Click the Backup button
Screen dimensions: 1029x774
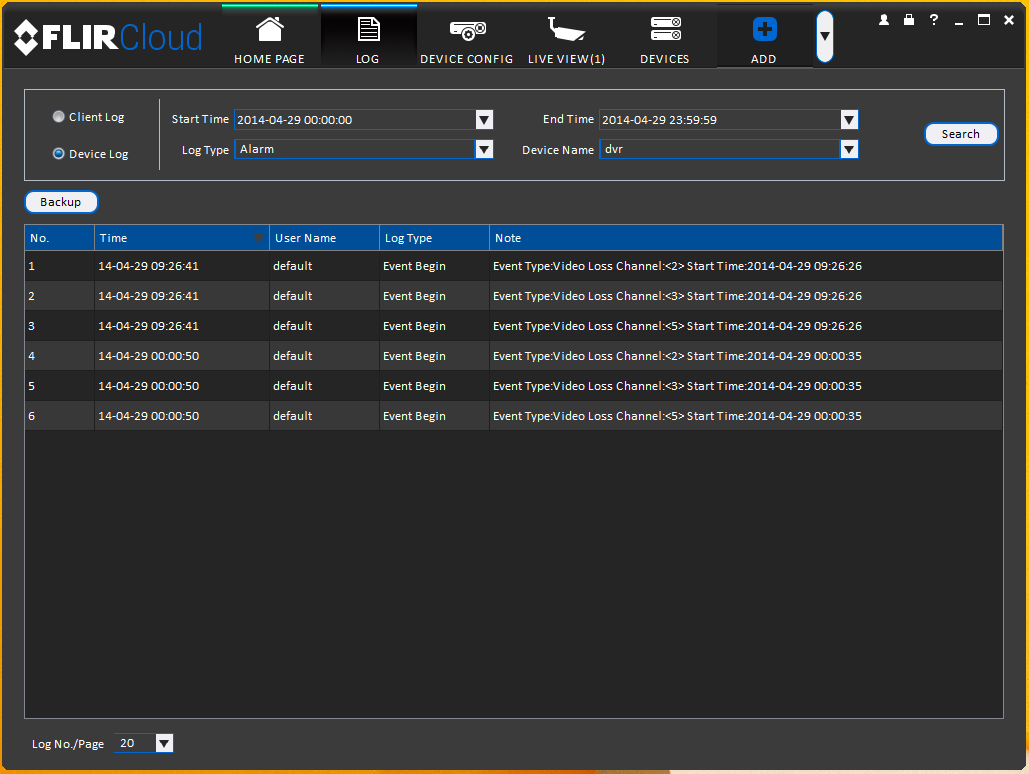pyautogui.click(x=61, y=202)
